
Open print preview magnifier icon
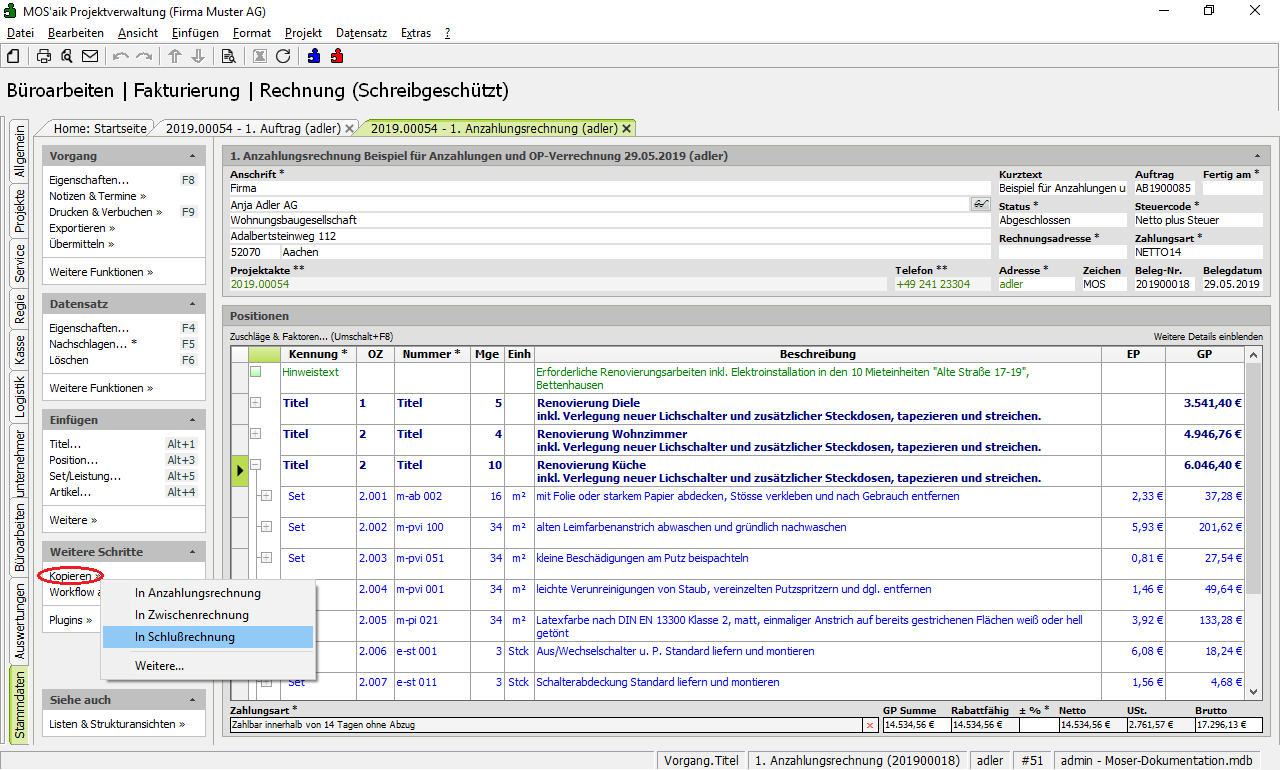[67, 56]
